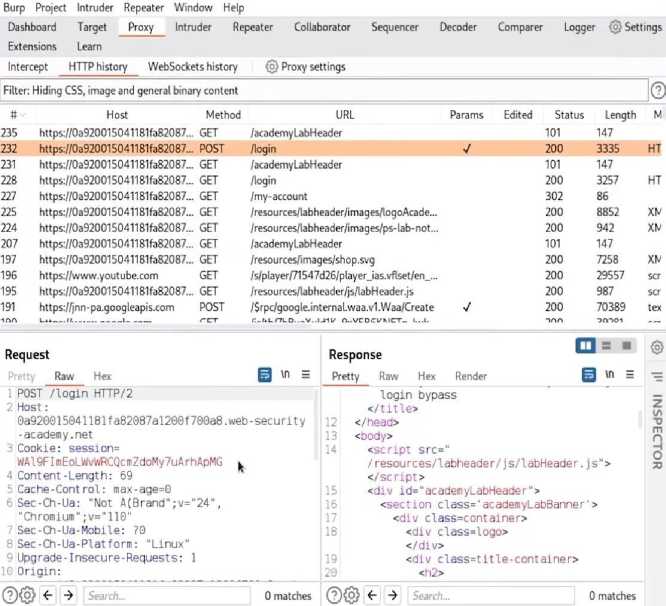This screenshot has width=666, height=606.
Task: Click the filter help question mark icon
Action: (657, 91)
